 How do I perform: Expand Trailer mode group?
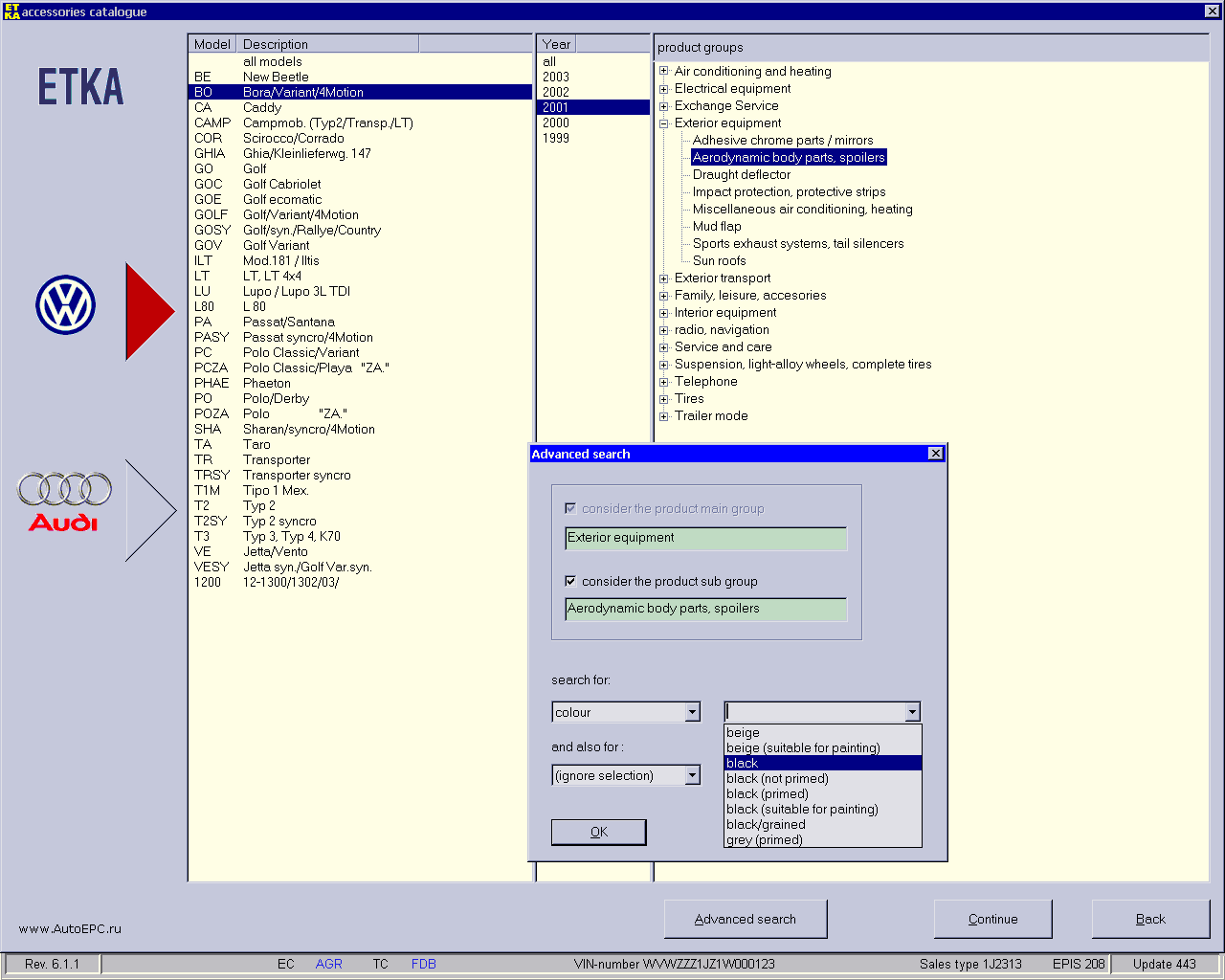663,415
